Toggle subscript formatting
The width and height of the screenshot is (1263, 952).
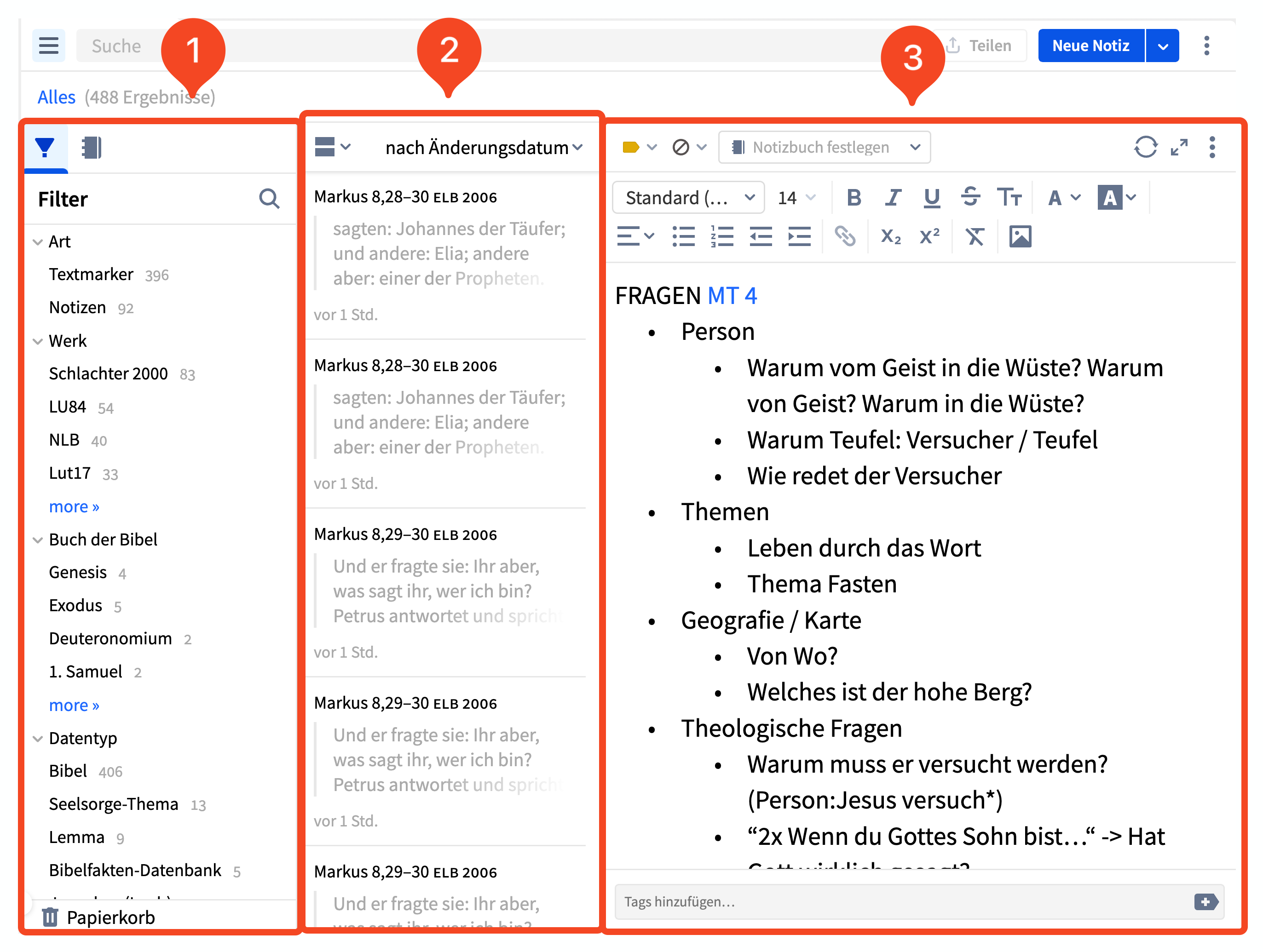pyautogui.click(x=891, y=236)
